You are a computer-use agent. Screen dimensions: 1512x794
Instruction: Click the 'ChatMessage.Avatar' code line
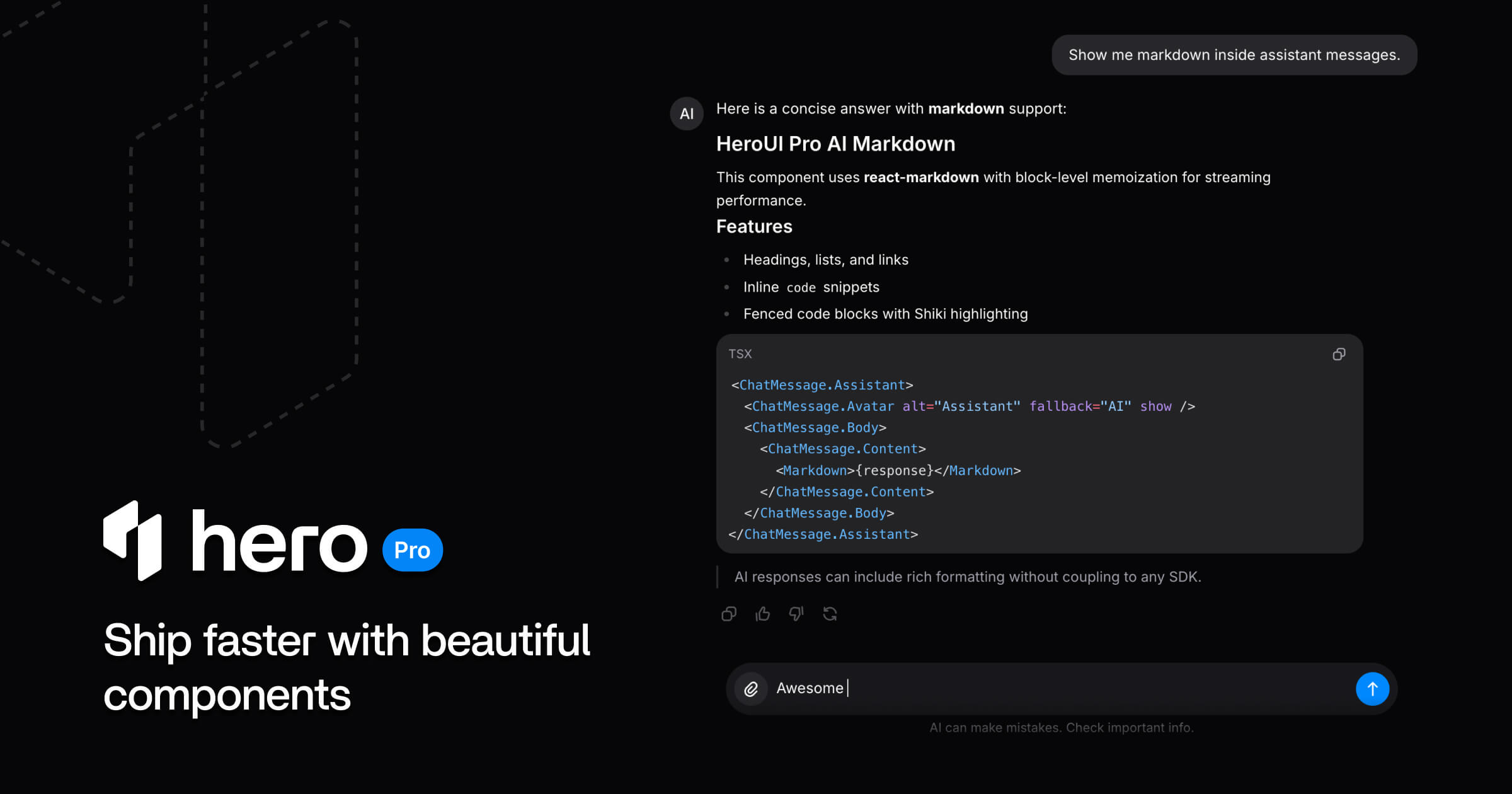click(x=969, y=406)
